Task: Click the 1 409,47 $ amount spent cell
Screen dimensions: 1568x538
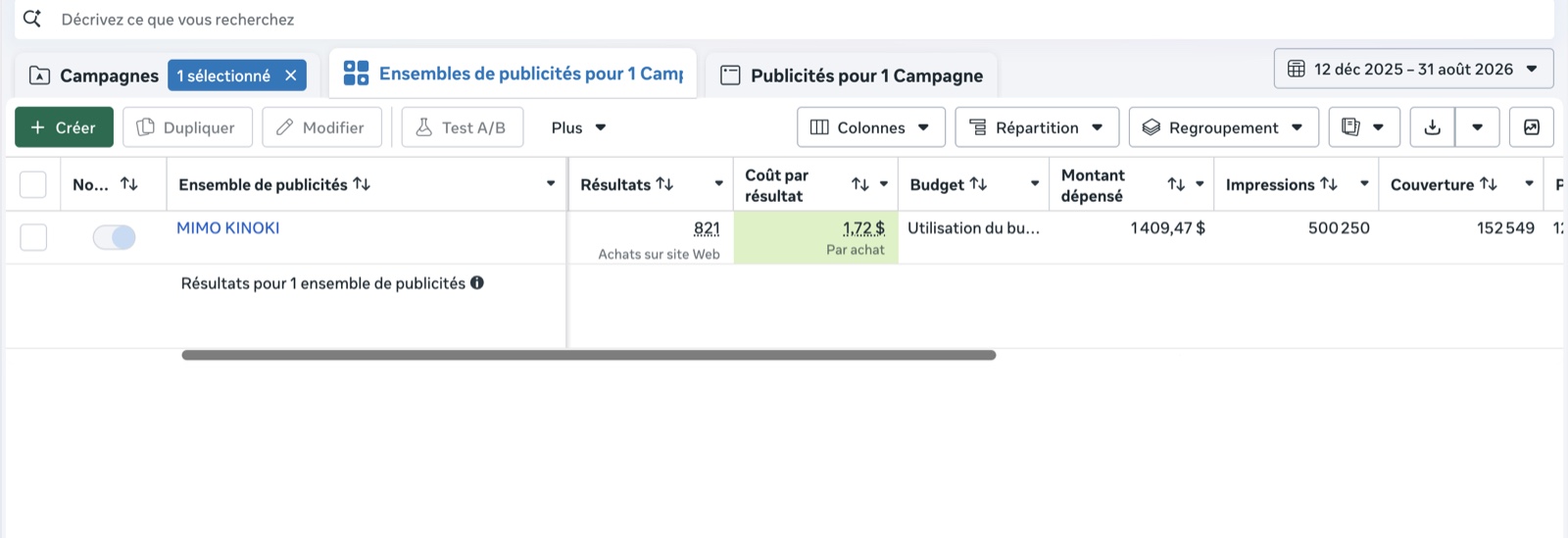Action: tap(1167, 228)
